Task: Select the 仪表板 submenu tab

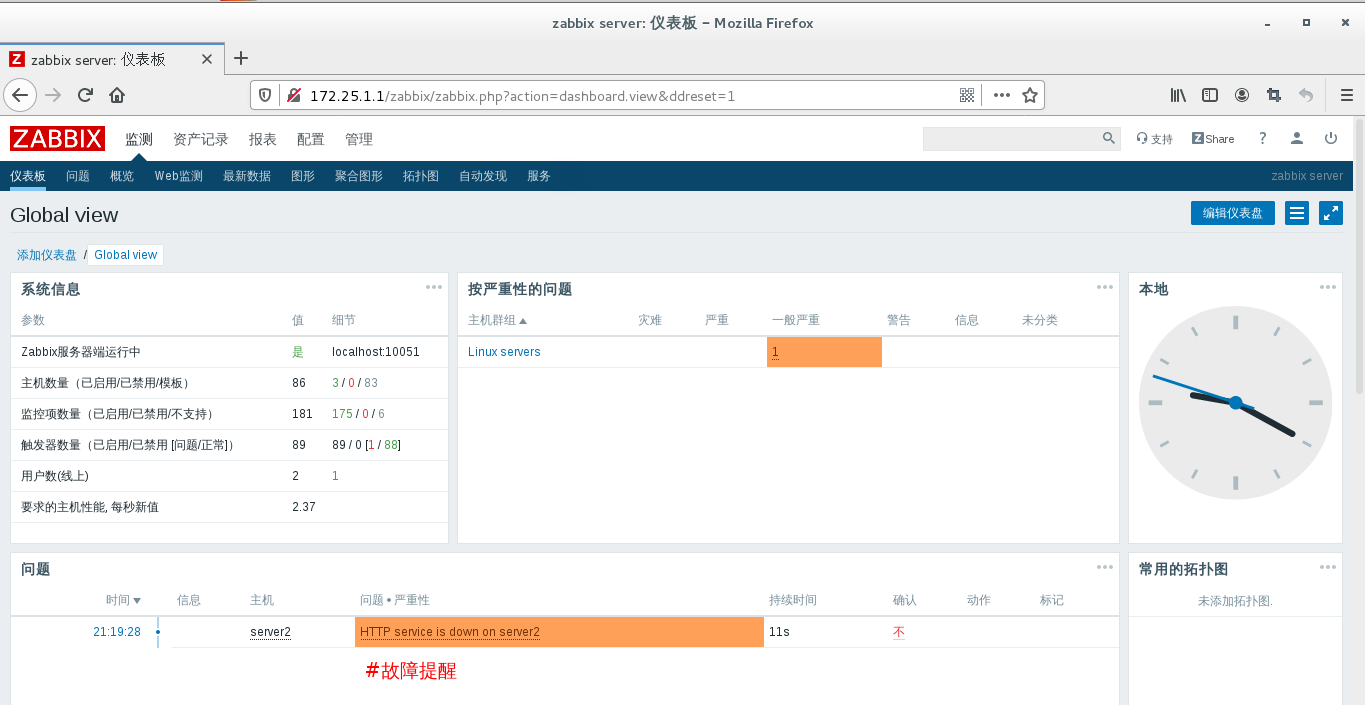Action: [x=28, y=176]
